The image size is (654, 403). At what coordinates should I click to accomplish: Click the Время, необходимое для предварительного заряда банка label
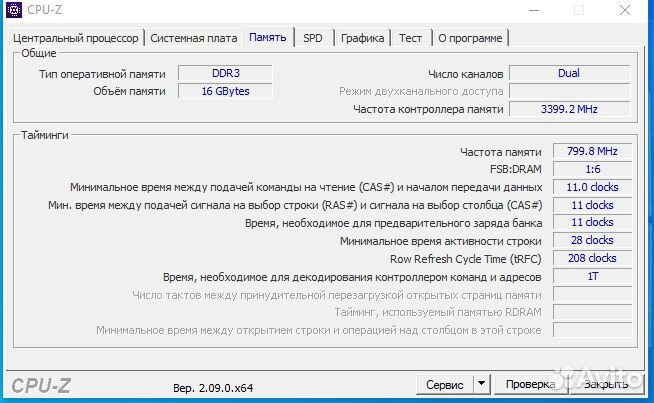click(x=393, y=224)
